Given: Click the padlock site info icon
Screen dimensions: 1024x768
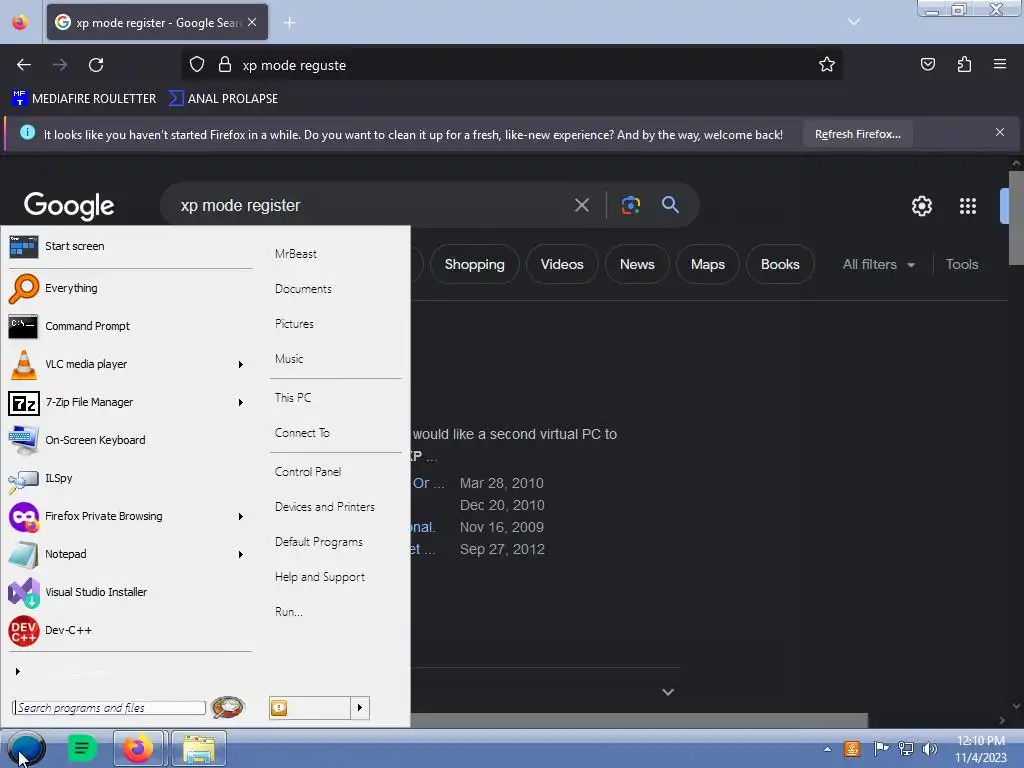Looking at the screenshot, I should (x=225, y=65).
